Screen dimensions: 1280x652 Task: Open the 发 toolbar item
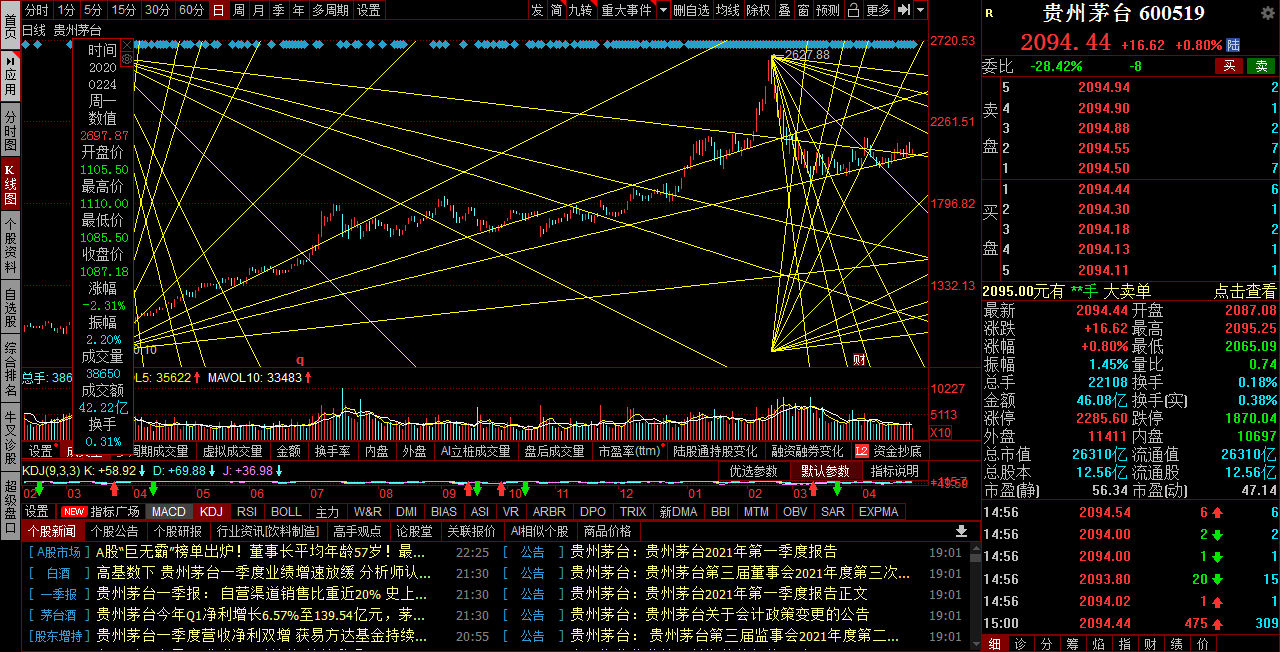(537, 10)
